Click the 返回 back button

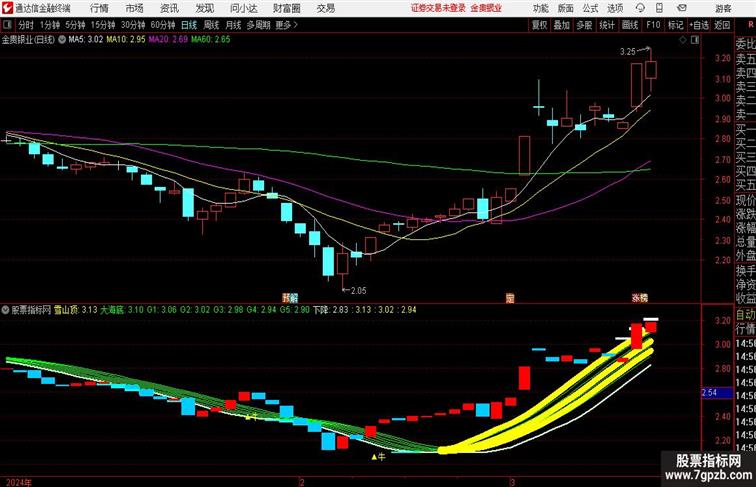[722, 25]
